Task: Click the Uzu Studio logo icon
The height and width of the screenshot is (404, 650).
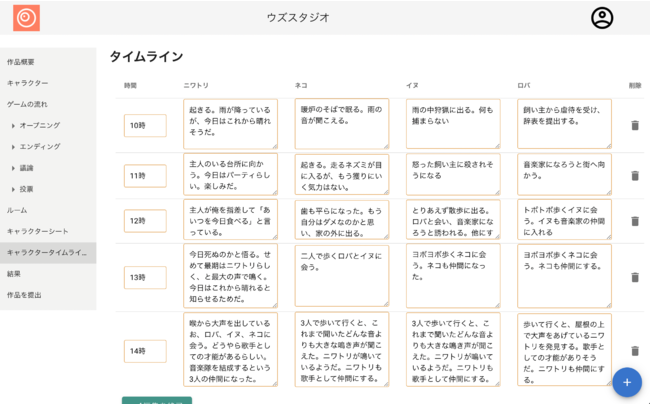Action: pyautogui.click(x=26, y=18)
